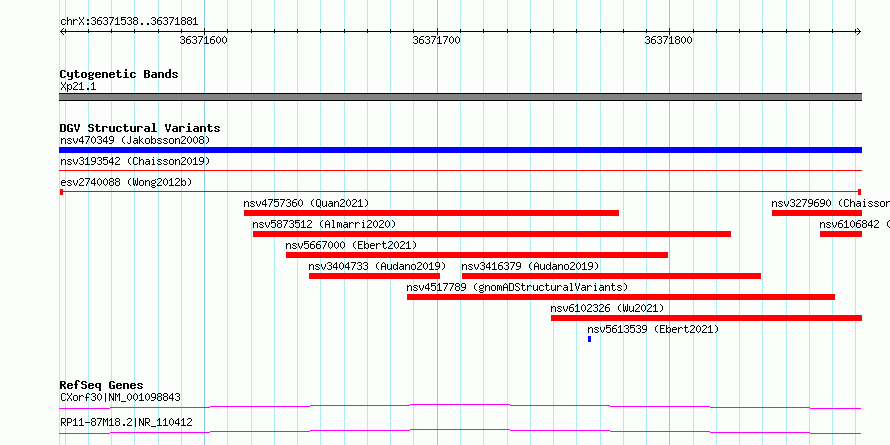
Task: Select the nsv5873512 red variant bar
Action: [x=492, y=234]
